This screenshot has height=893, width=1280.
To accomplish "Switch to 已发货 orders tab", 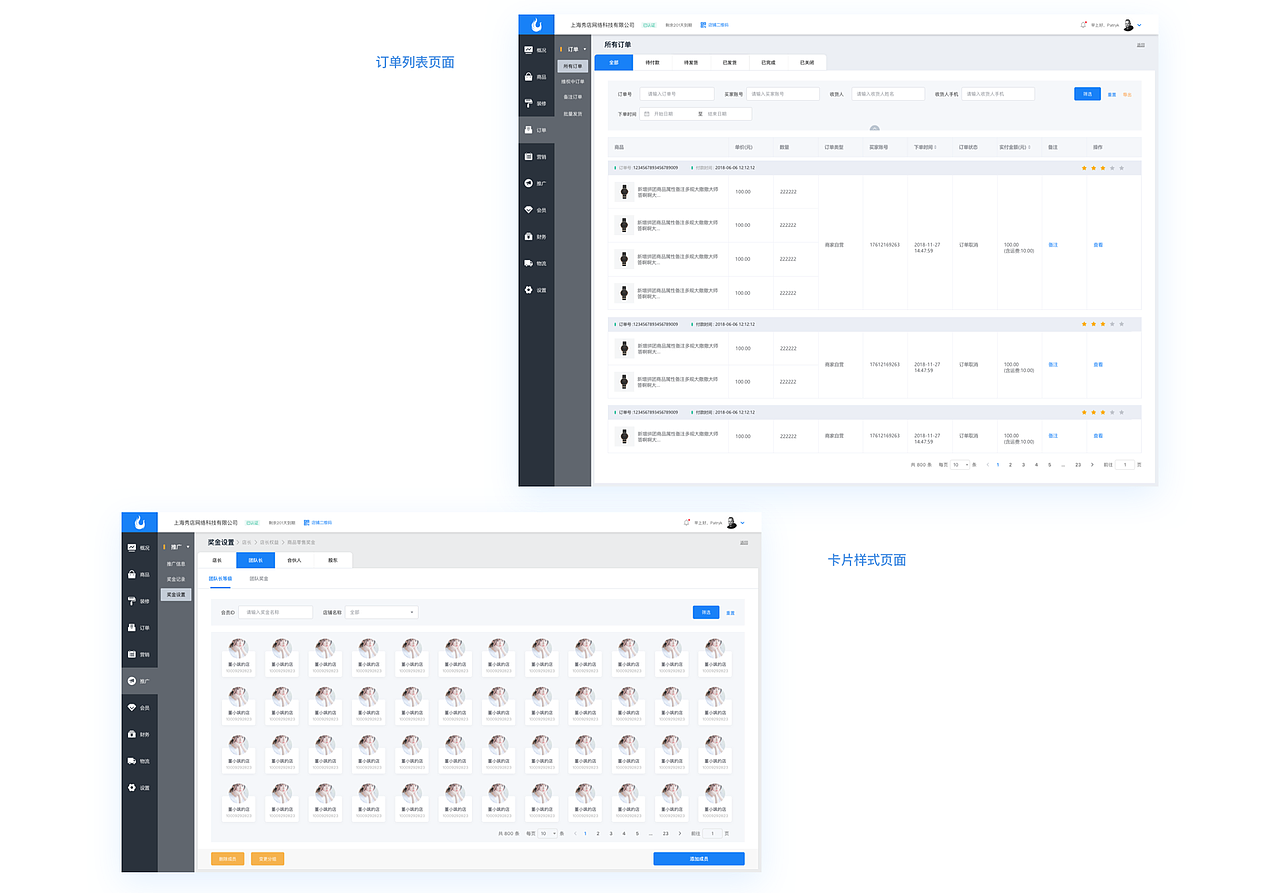I will point(730,62).
